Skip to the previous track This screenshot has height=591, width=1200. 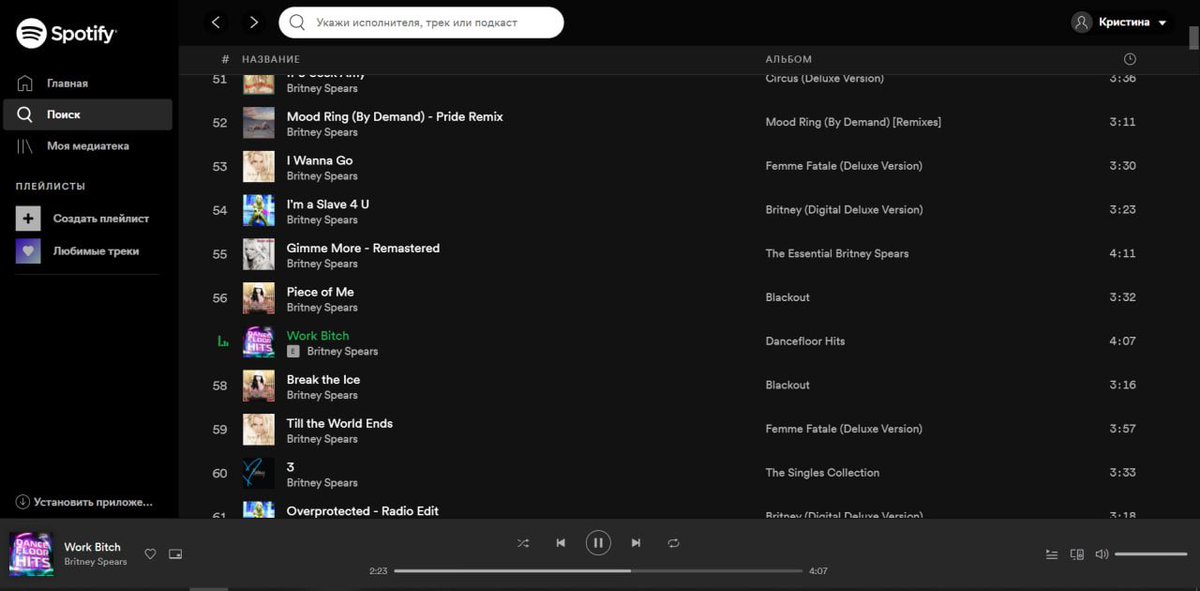click(561, 543)
